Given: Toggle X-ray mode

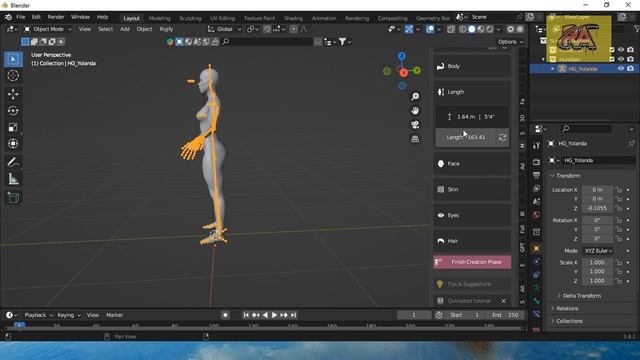Looking at the screenshot, I should pos(451,29).
